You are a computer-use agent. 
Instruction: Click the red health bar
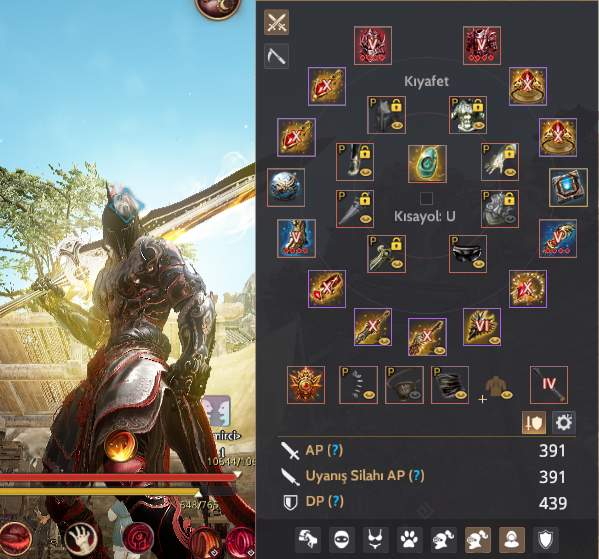(118, 477)
